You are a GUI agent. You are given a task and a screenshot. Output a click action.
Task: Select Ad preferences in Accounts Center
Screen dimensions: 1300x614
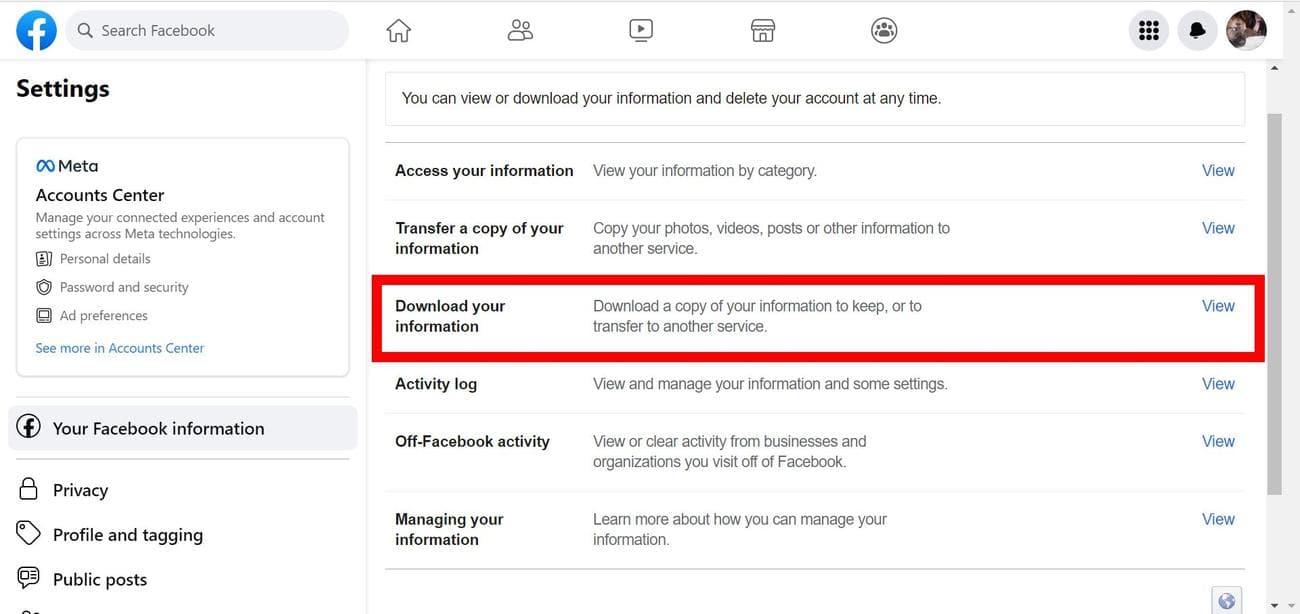coord(103,315)
